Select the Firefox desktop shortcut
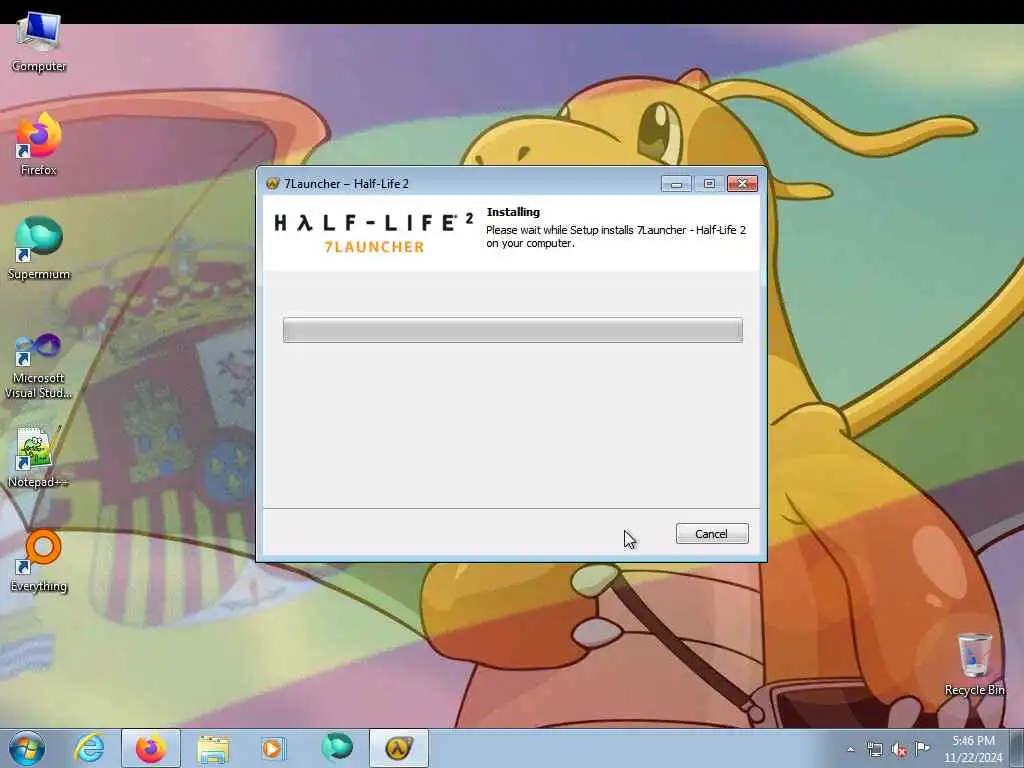This screenshot has height=768, width=1024. point(39,145)
